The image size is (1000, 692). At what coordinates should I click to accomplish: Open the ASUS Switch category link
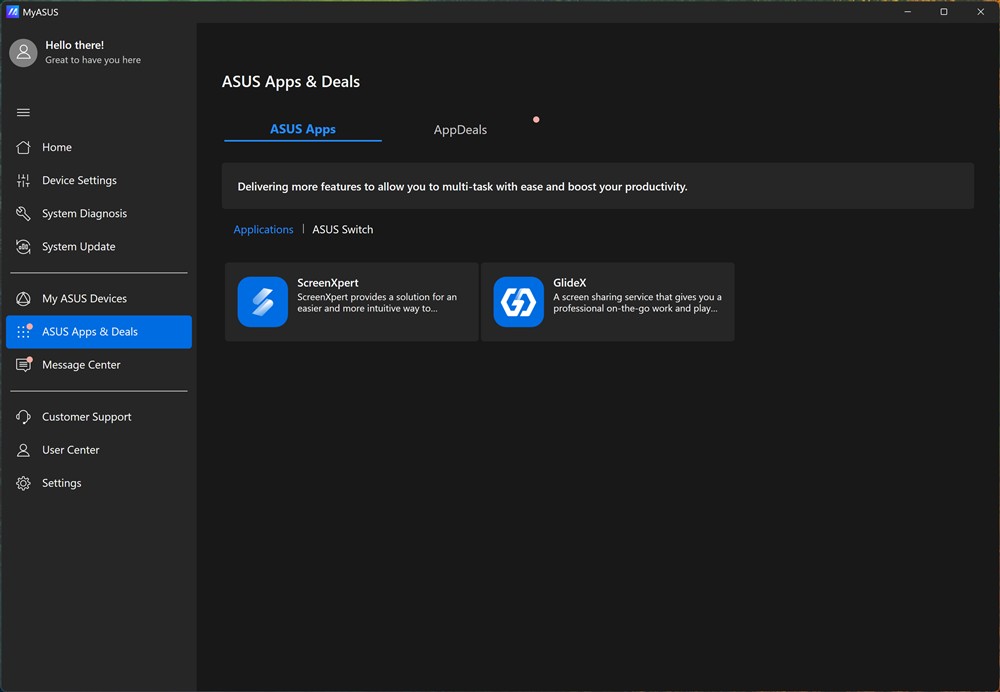point(342,230)
